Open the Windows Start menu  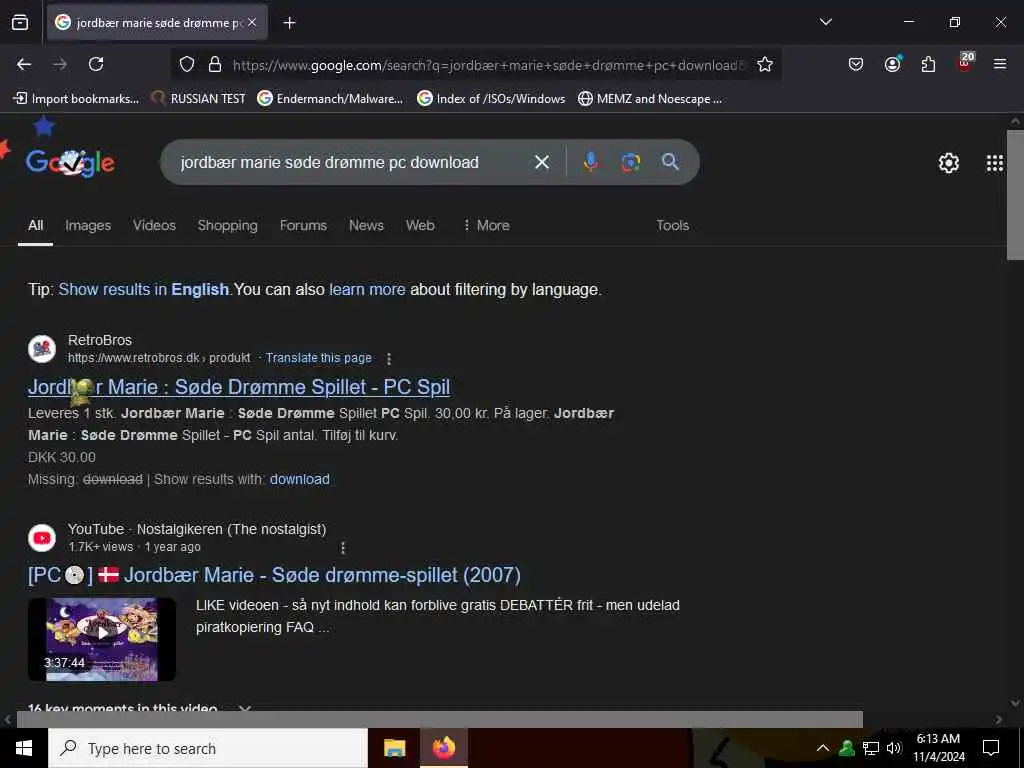pos(24,748)
